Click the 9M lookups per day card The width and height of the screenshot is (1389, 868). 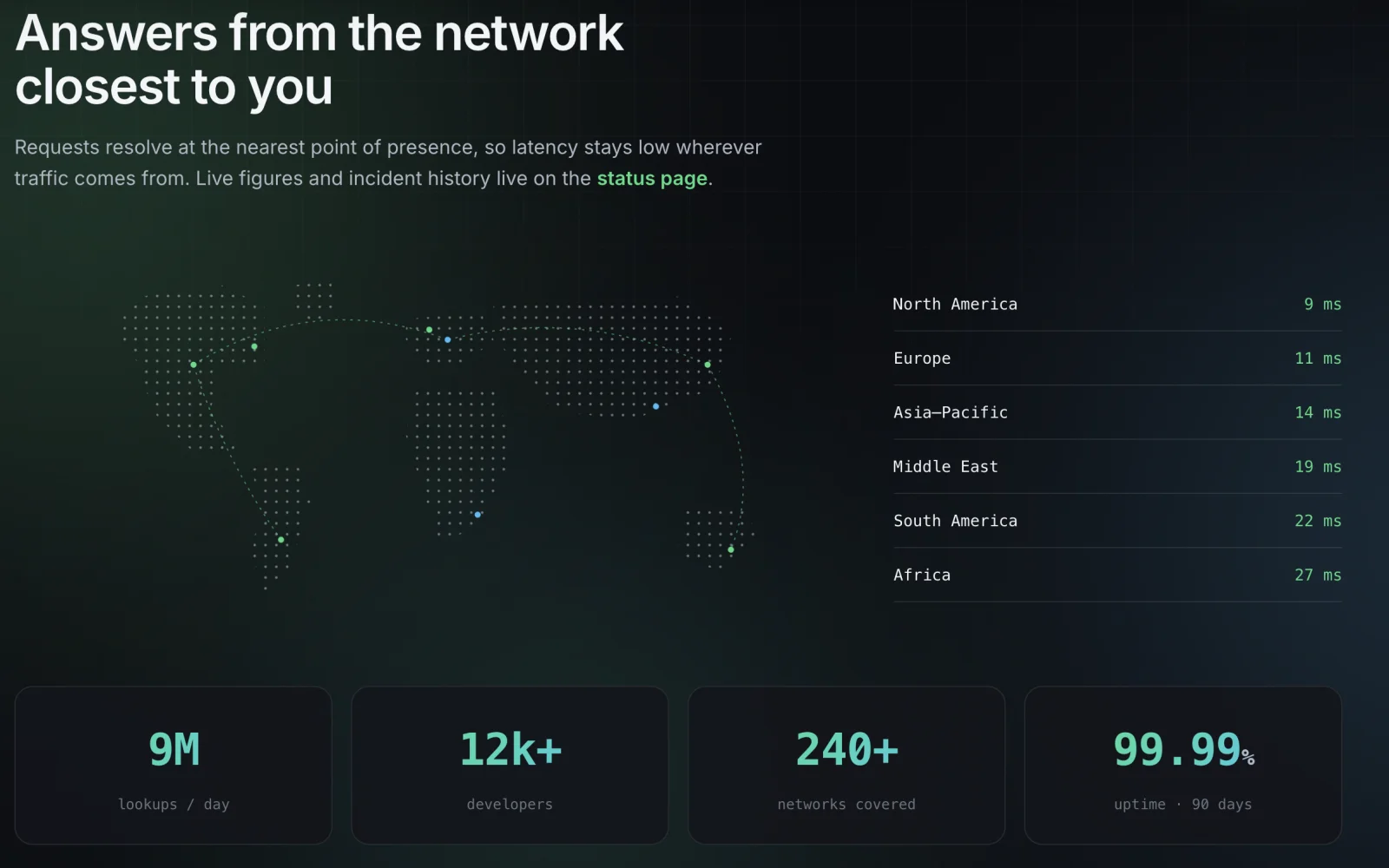coord(174,766)
